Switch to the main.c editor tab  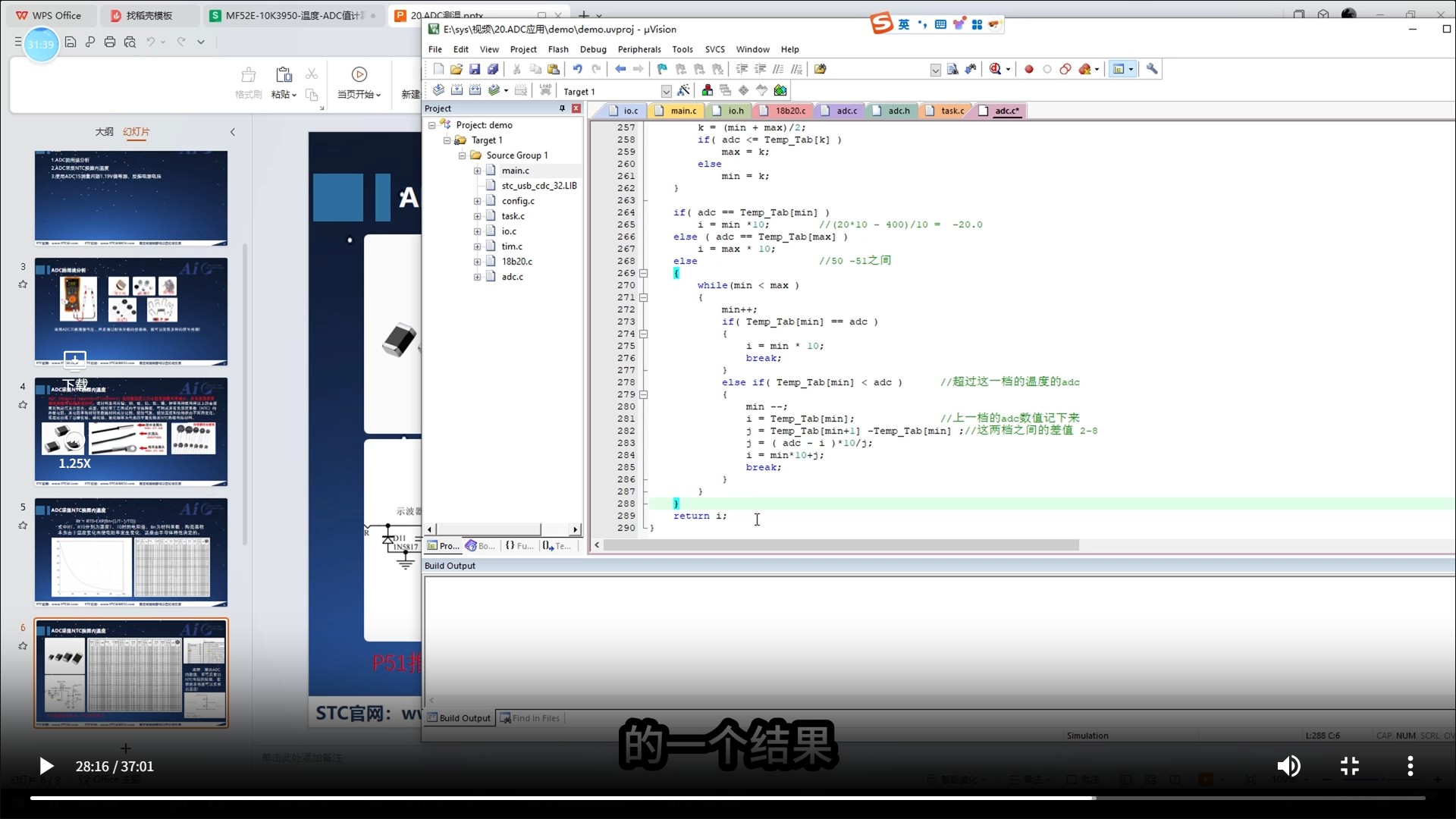[676, 111]
